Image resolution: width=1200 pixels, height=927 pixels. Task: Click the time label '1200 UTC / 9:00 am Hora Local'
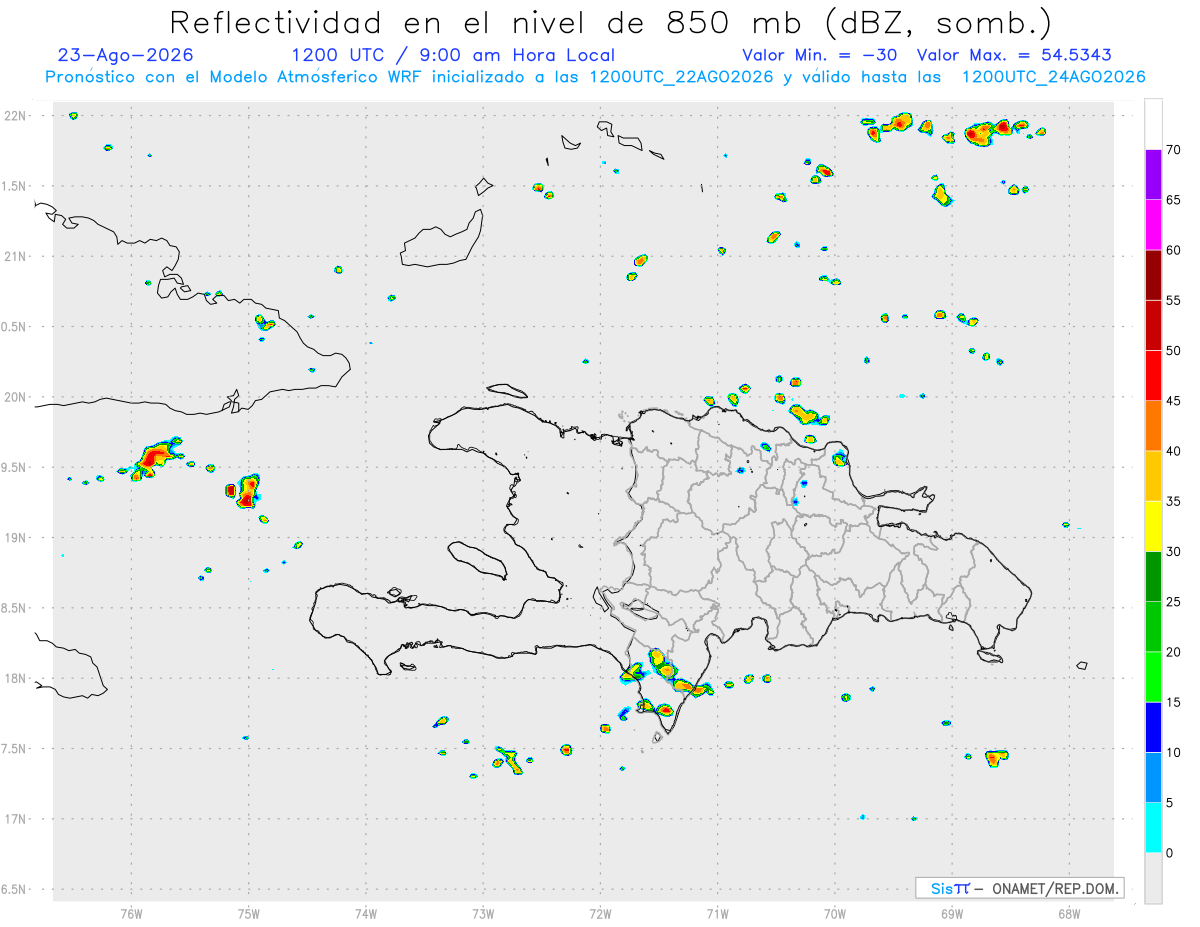pyautogui.click(x=453, y=55)
